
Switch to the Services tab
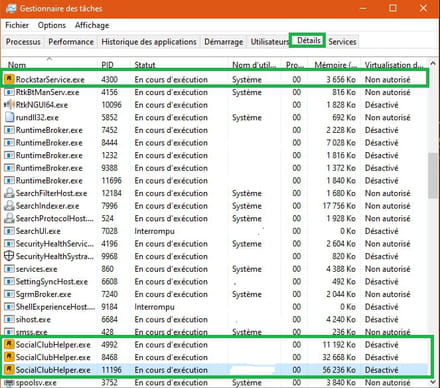click(342, 42)
